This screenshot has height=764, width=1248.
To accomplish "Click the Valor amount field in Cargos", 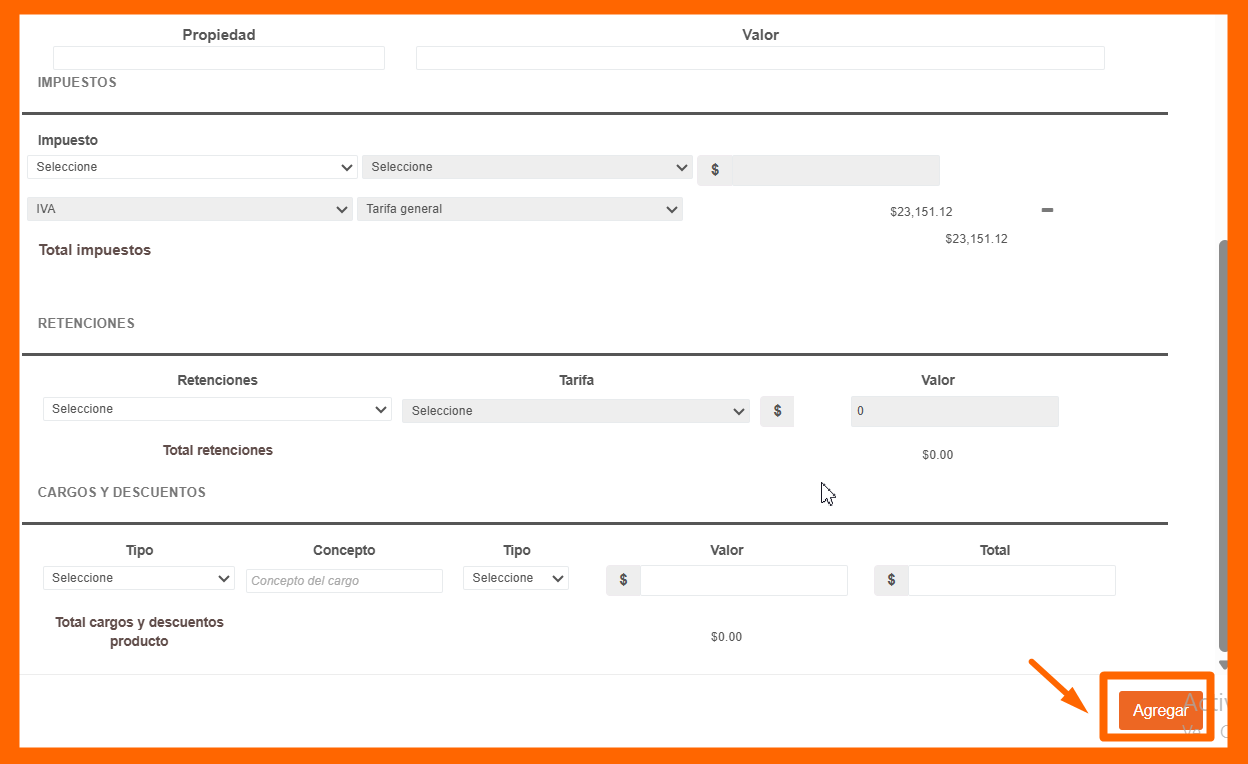I will (743, 580).
